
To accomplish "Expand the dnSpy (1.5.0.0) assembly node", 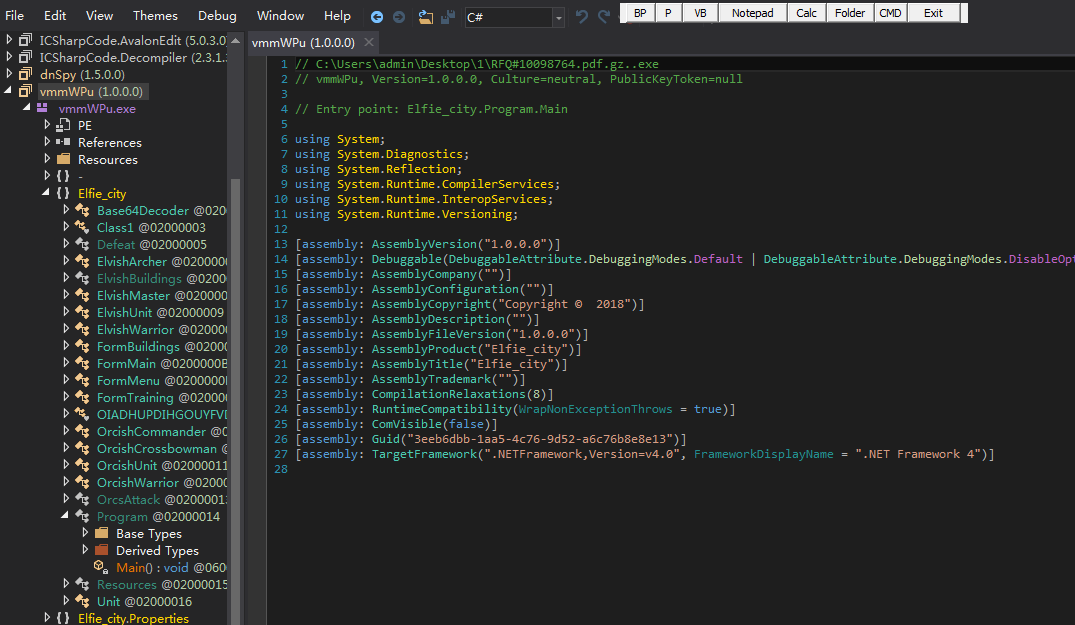I will pyautogui.click(x=10, y=74).
